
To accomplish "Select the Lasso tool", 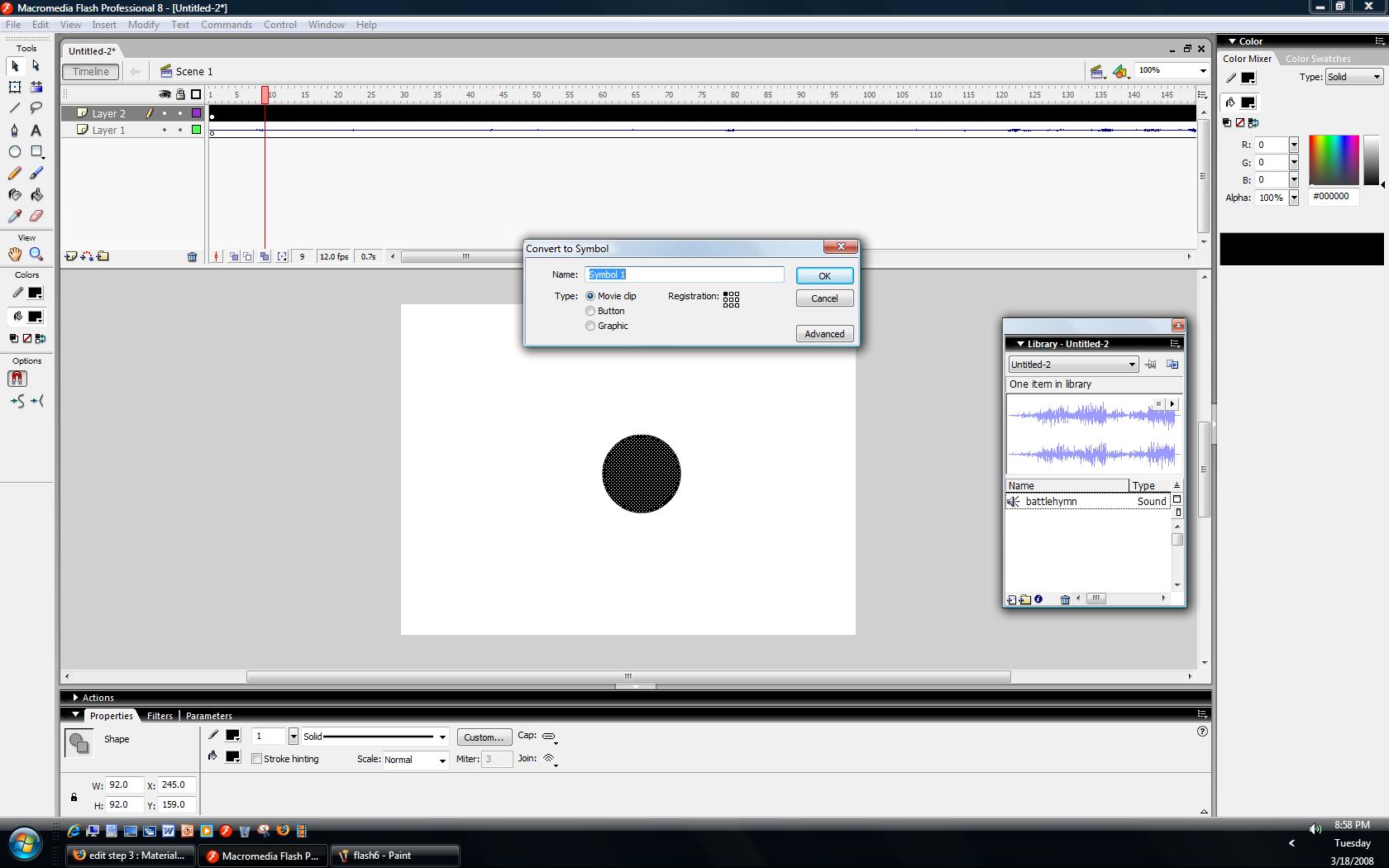I will [x=36, y=108].
